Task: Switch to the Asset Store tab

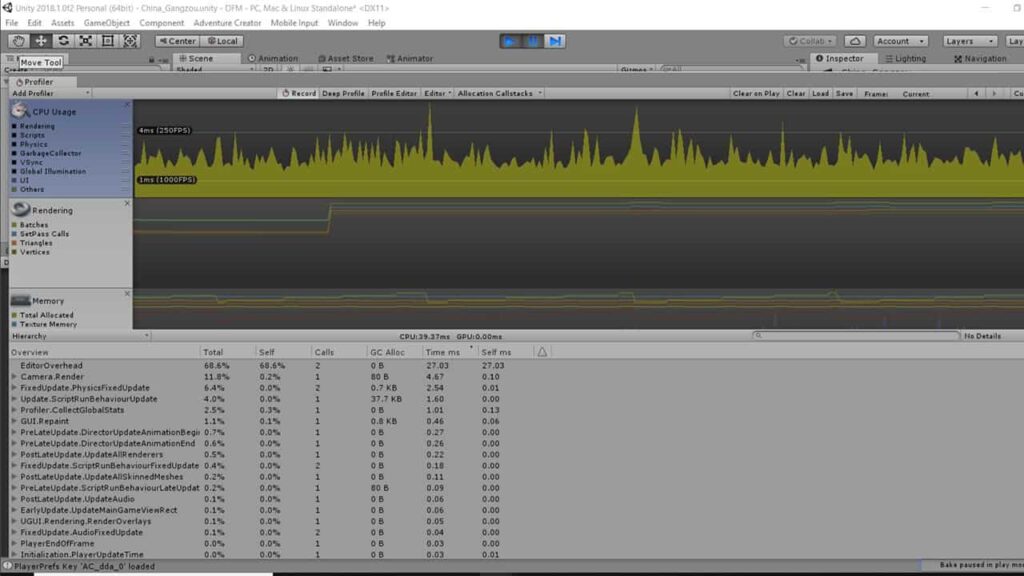Action: (x=345, y=58)
